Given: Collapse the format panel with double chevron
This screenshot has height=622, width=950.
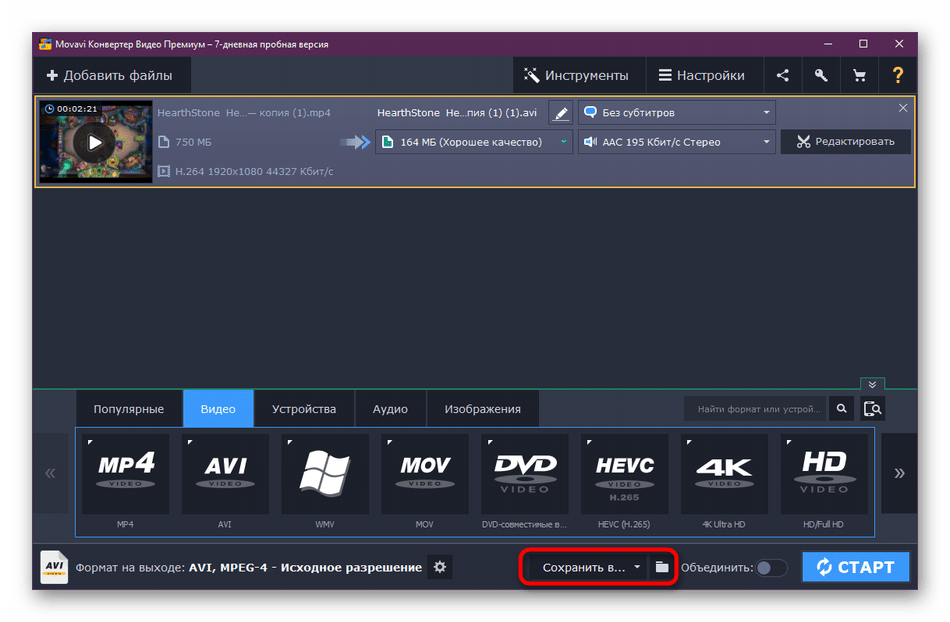Looking at the screenshot, I should click(872, 384).
